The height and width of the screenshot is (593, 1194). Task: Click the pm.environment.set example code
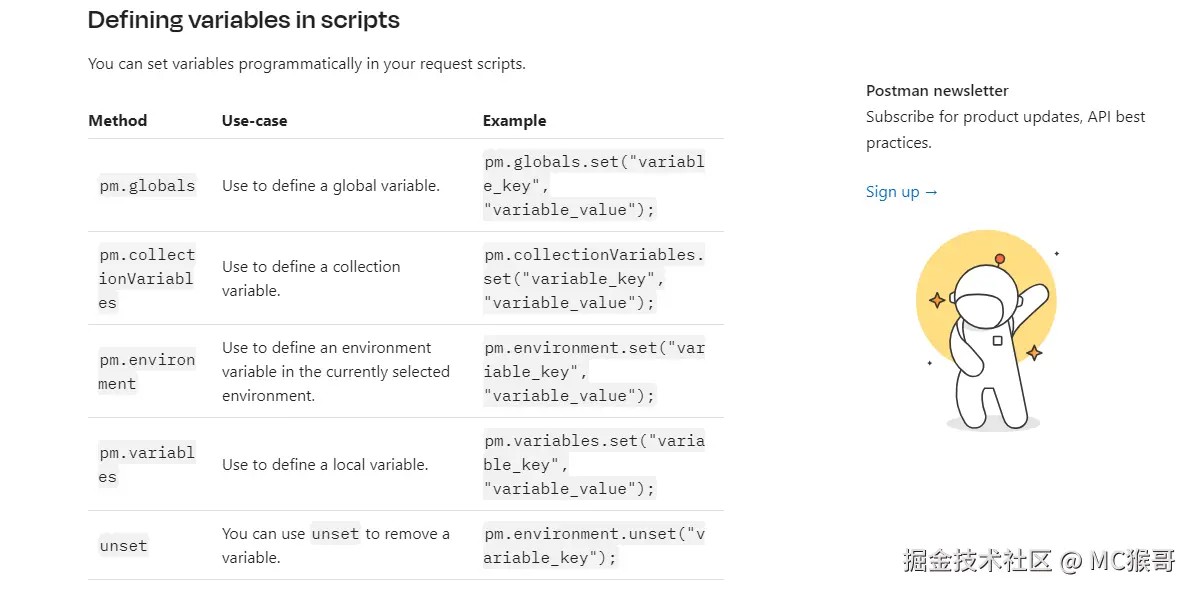coord(594,372)
